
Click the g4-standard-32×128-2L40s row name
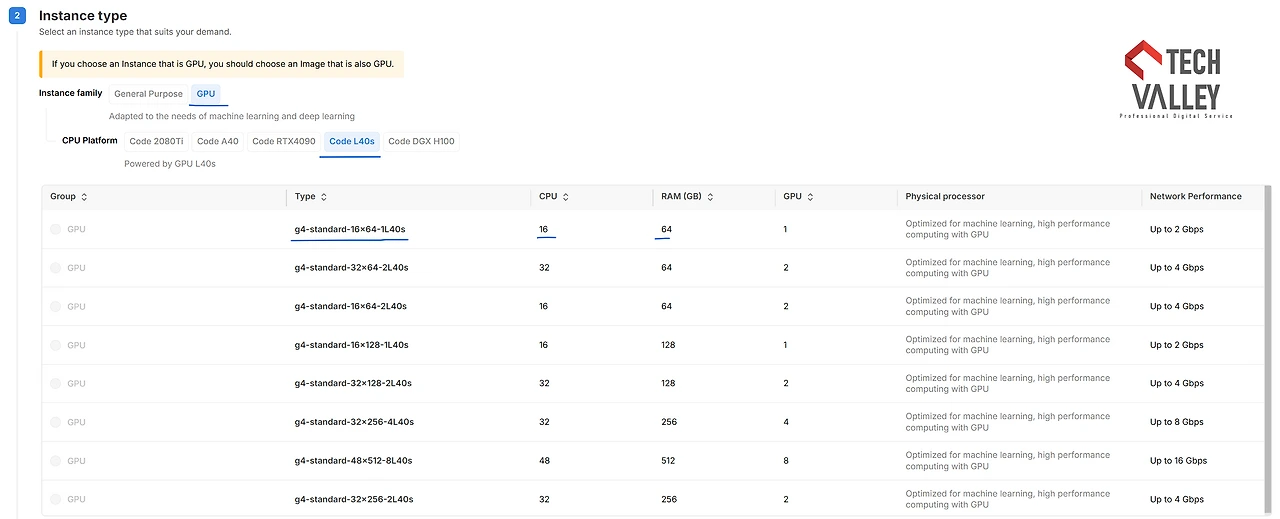352,383
